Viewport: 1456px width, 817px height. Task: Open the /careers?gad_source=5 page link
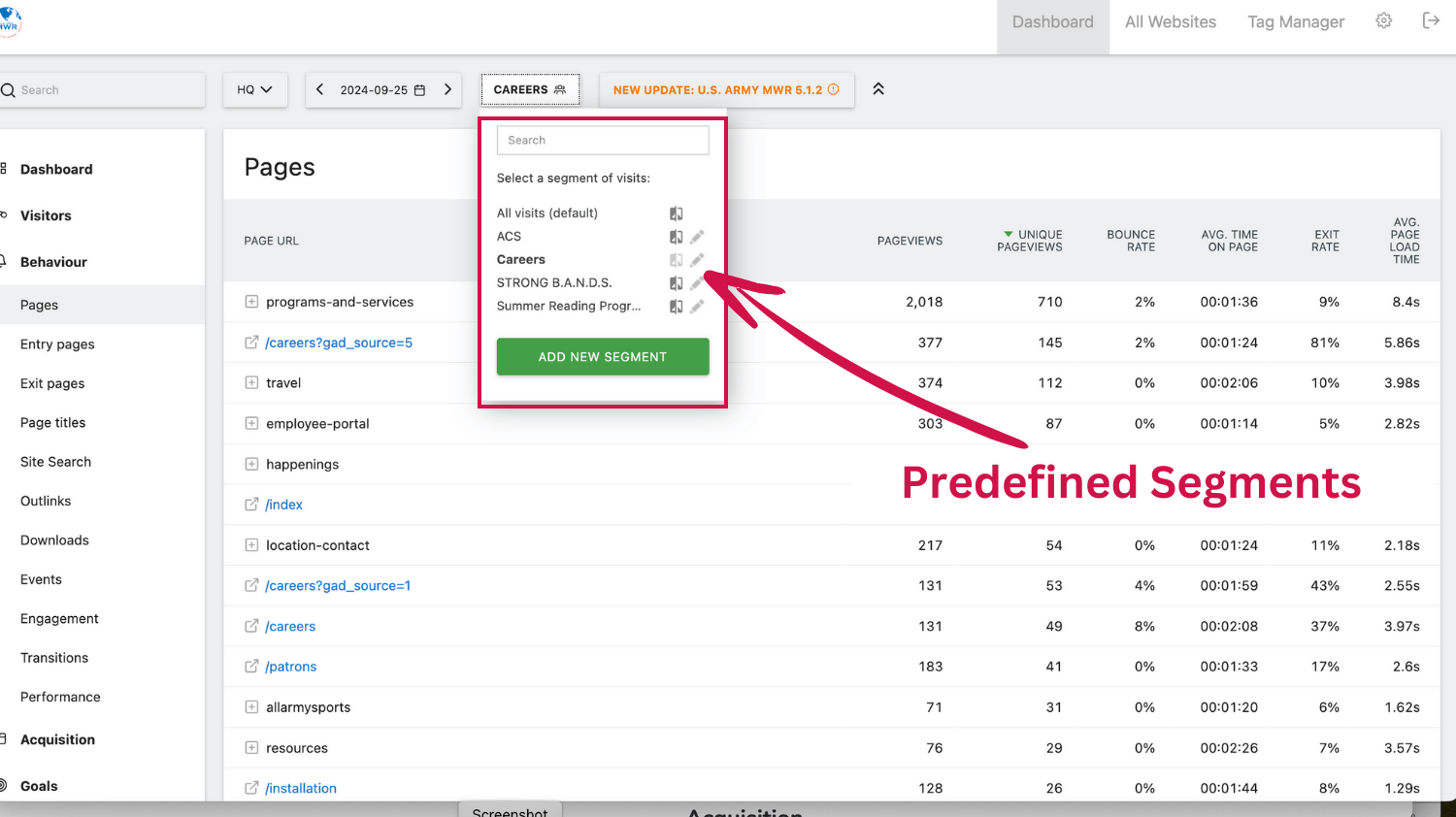click(x=339, y=343)
